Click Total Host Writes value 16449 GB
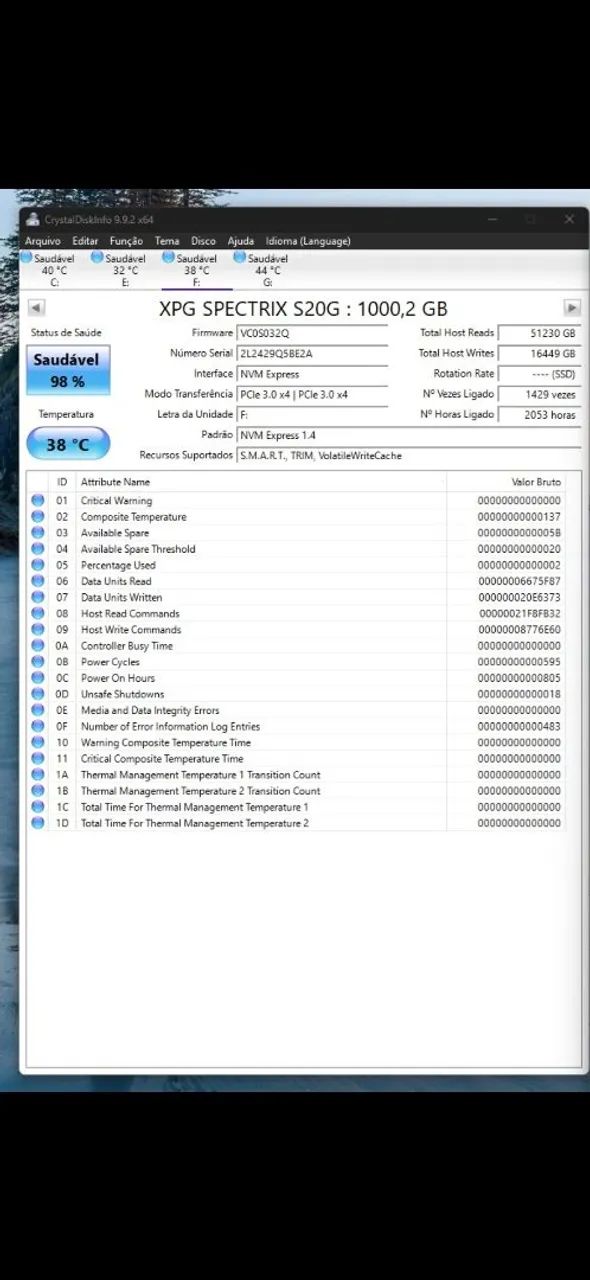590x1280 pixels. click(539, 353)
